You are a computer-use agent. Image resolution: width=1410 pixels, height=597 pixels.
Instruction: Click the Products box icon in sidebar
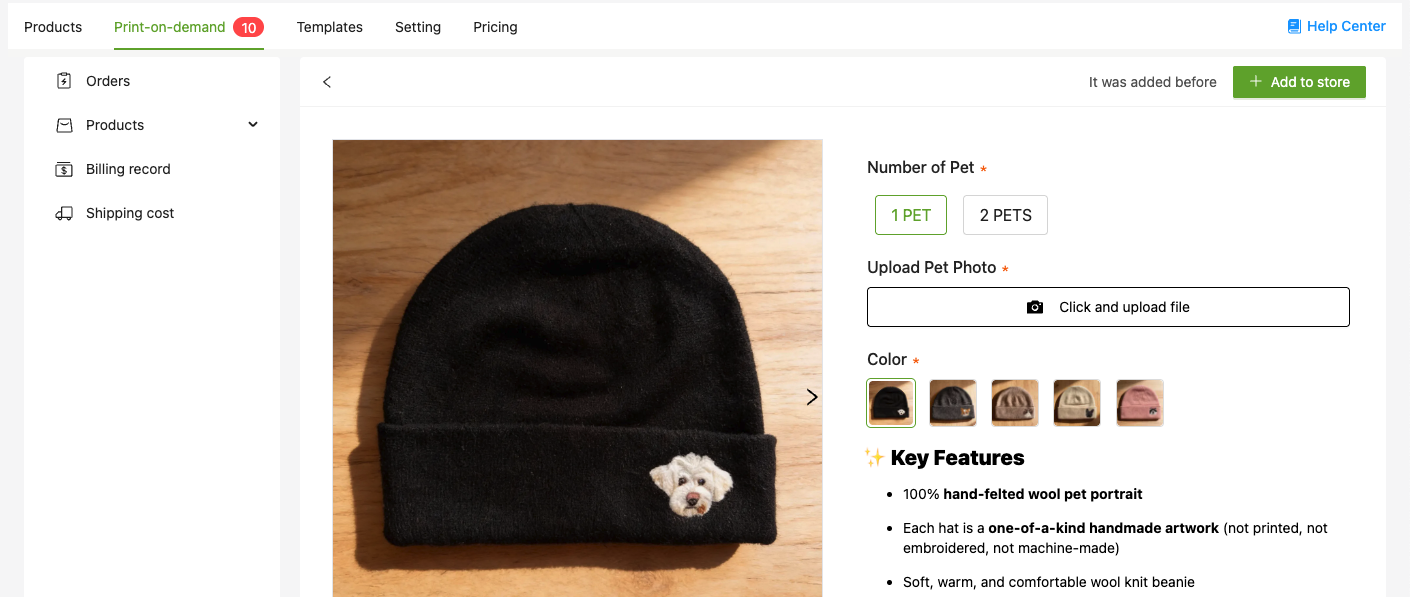tap(64, 125)
